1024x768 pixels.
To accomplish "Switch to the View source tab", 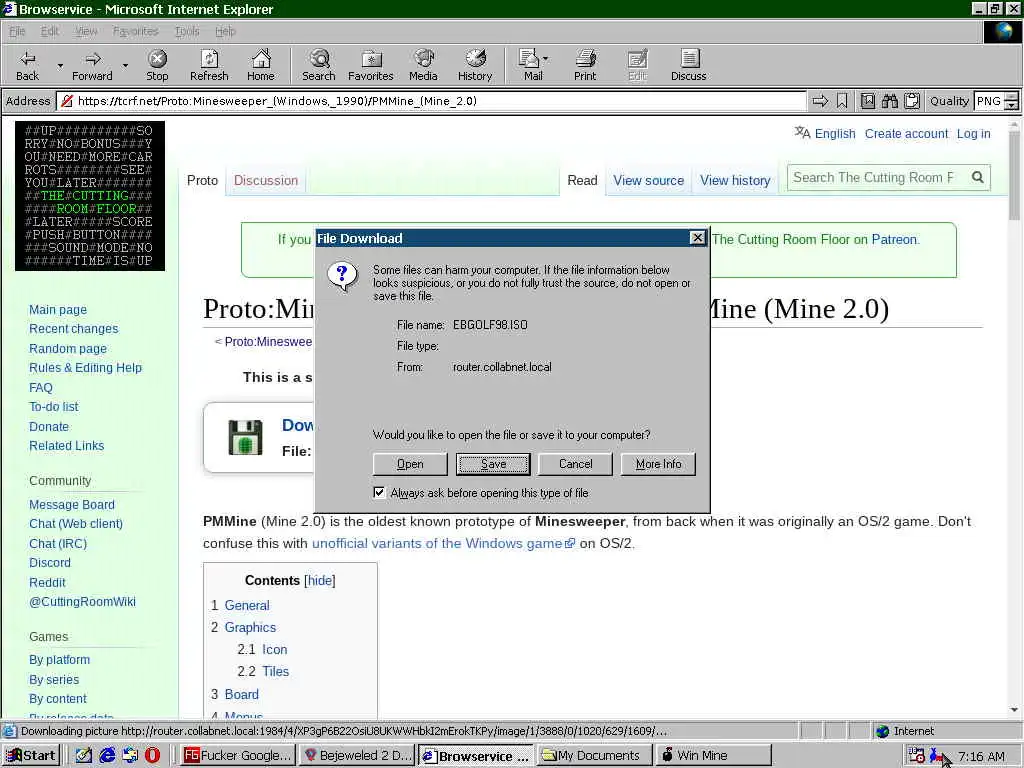I will point(648,180).
